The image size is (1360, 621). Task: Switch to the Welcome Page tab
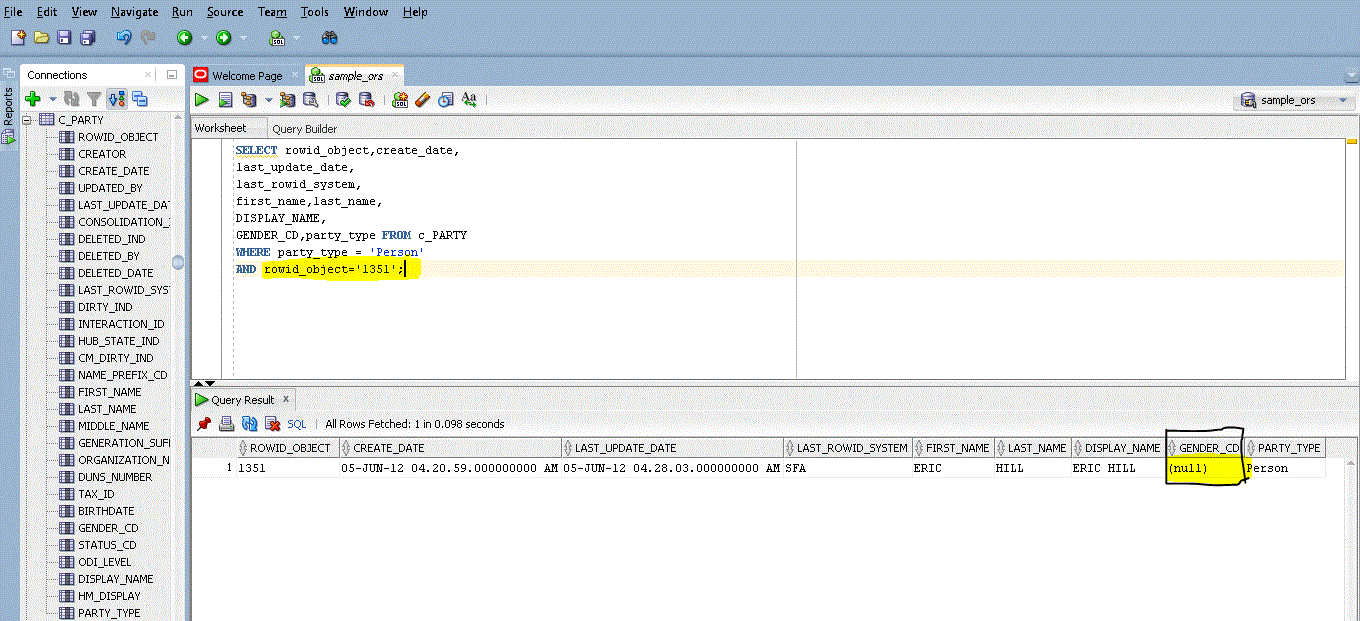click(x=246, y=76)
